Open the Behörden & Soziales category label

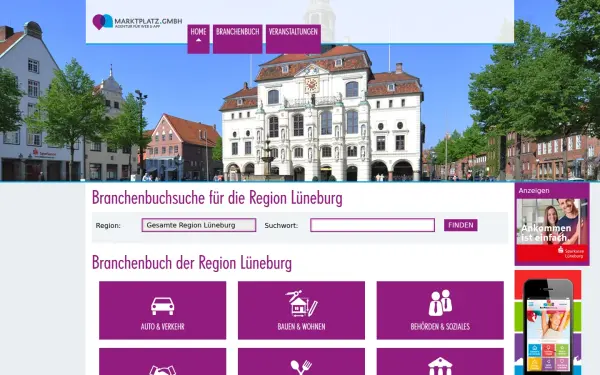[440, 327]
